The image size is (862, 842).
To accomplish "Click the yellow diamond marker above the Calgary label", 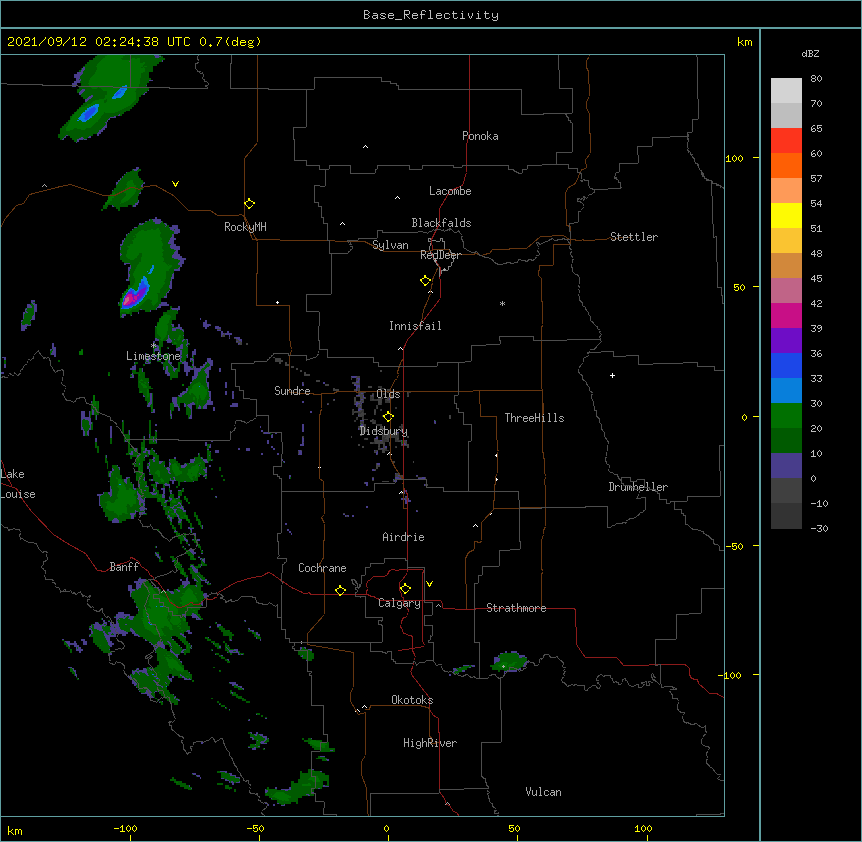I will coord(405,589).
